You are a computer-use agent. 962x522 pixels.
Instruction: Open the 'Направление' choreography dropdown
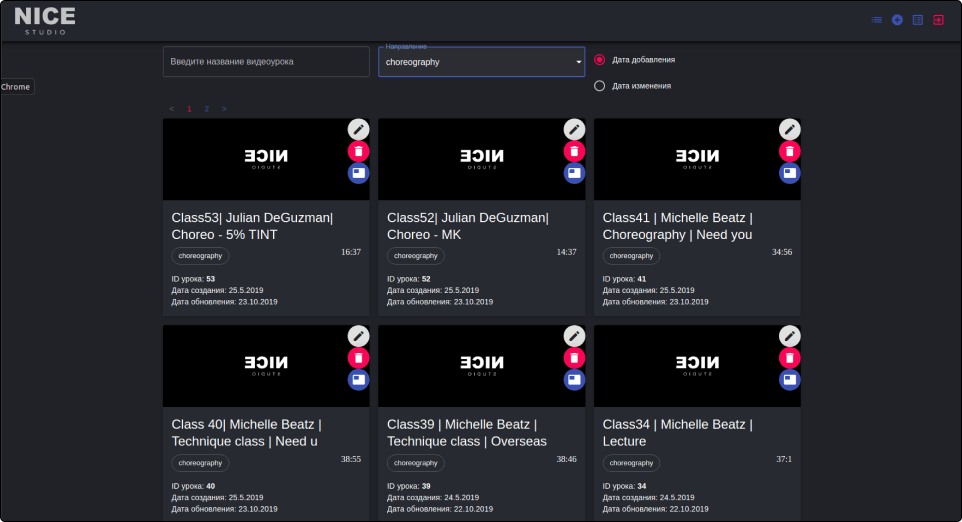(x=481, y=62)
